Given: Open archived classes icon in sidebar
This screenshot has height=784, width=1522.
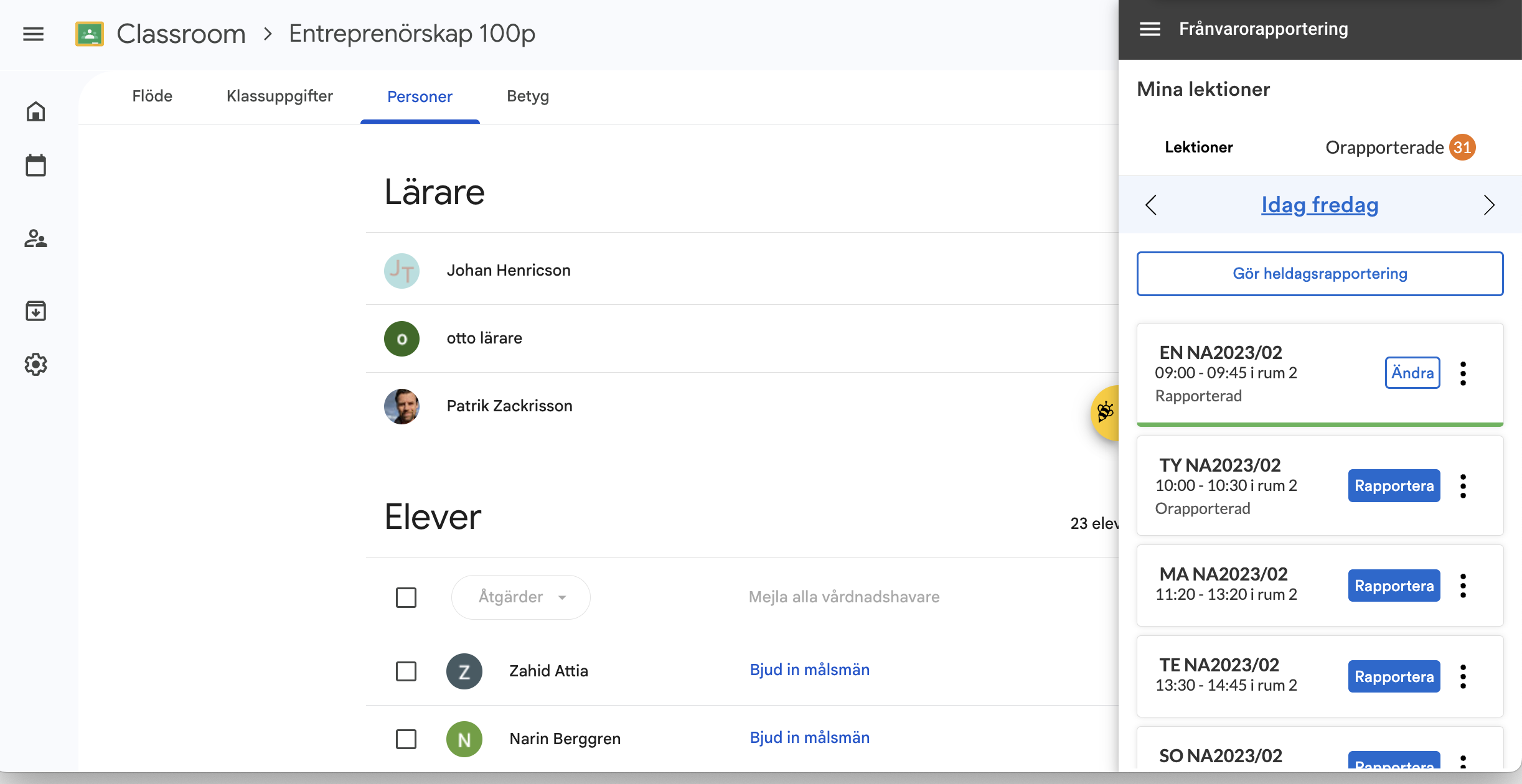Looking at the screenshot, I should click(x=35, y=310).
